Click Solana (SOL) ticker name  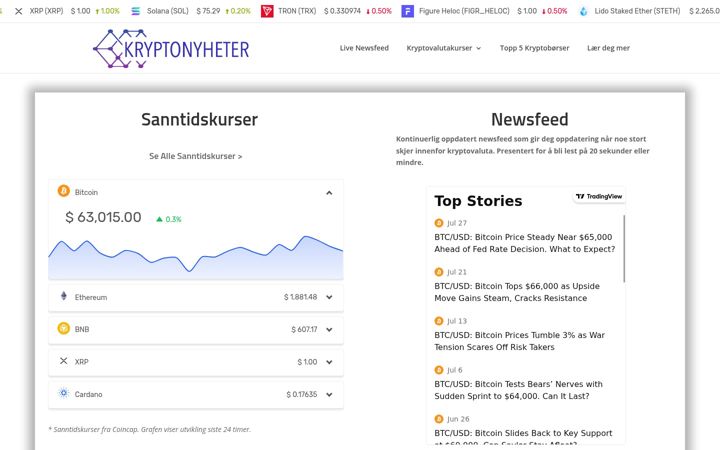[x=168, y=11]
